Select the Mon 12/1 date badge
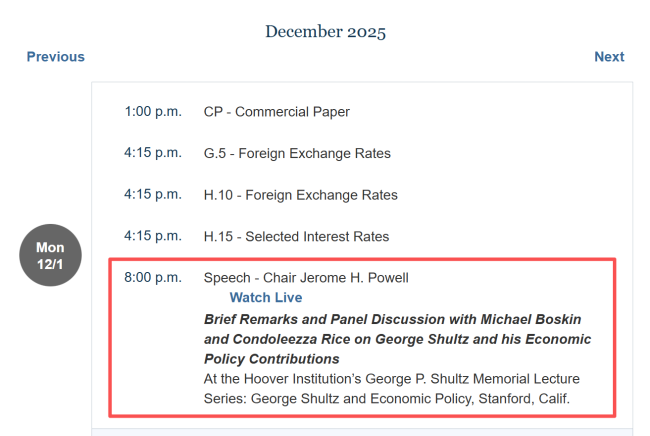 [50, 255]
